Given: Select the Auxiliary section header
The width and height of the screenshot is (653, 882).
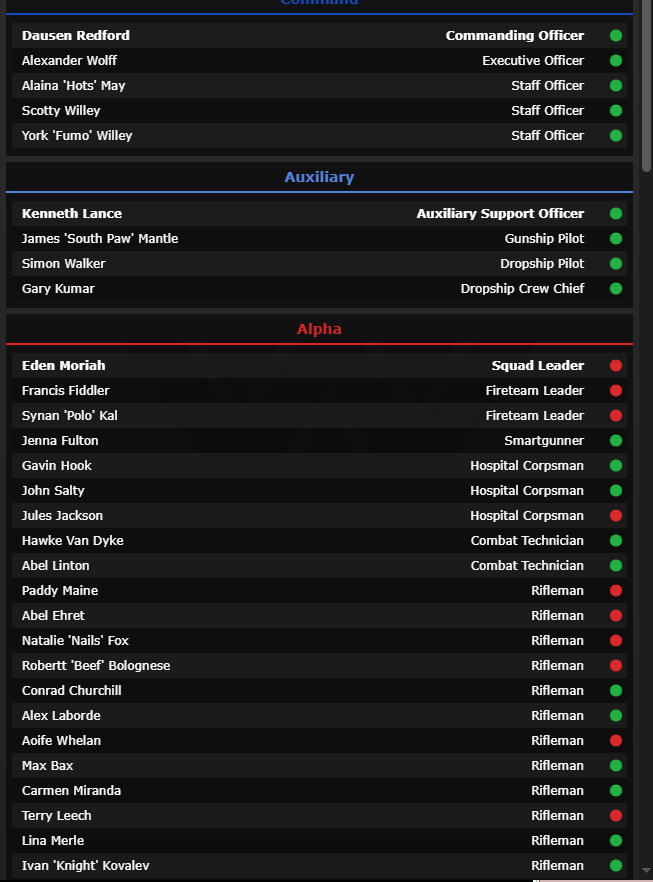Looking at the screenshot, I should point(319,177).
